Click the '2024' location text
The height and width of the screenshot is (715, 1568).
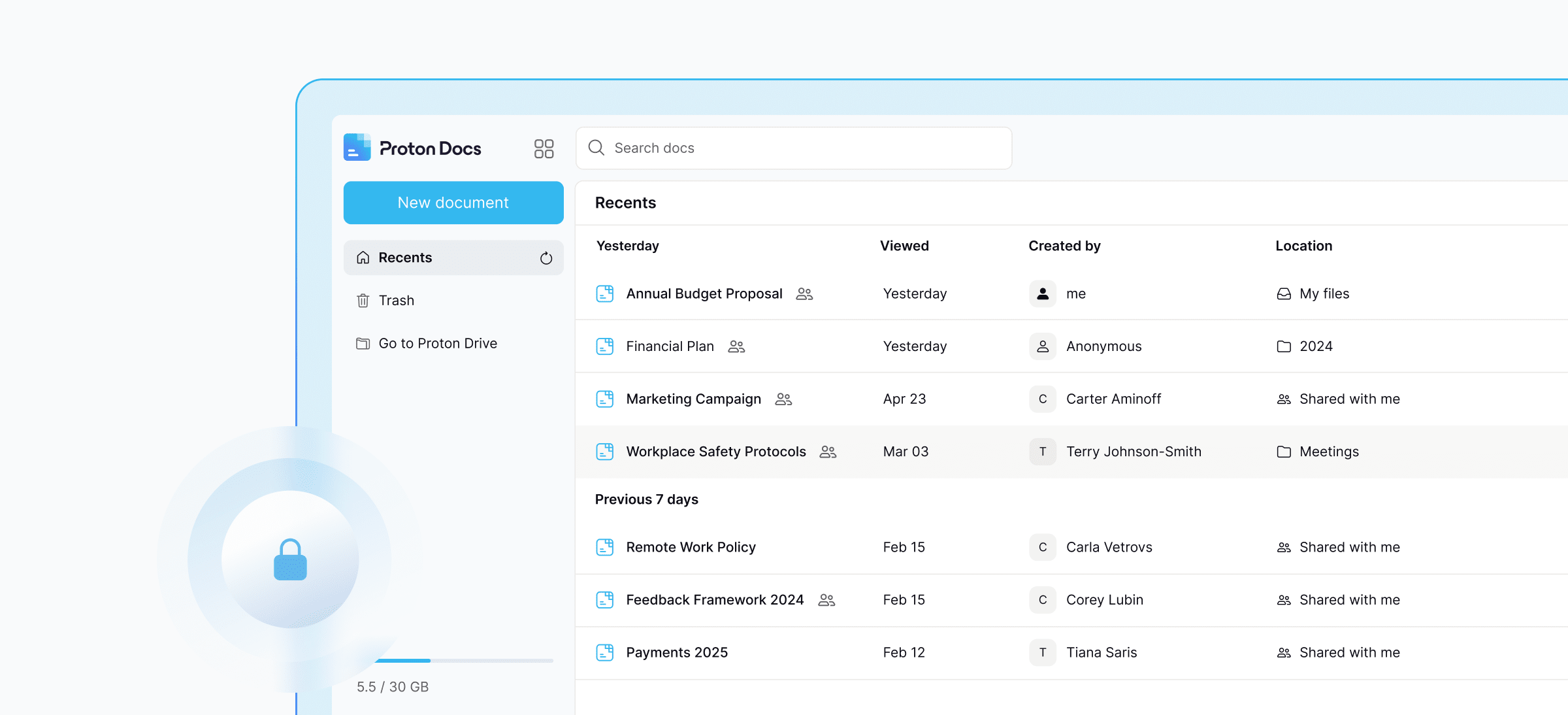[1316, 346]
